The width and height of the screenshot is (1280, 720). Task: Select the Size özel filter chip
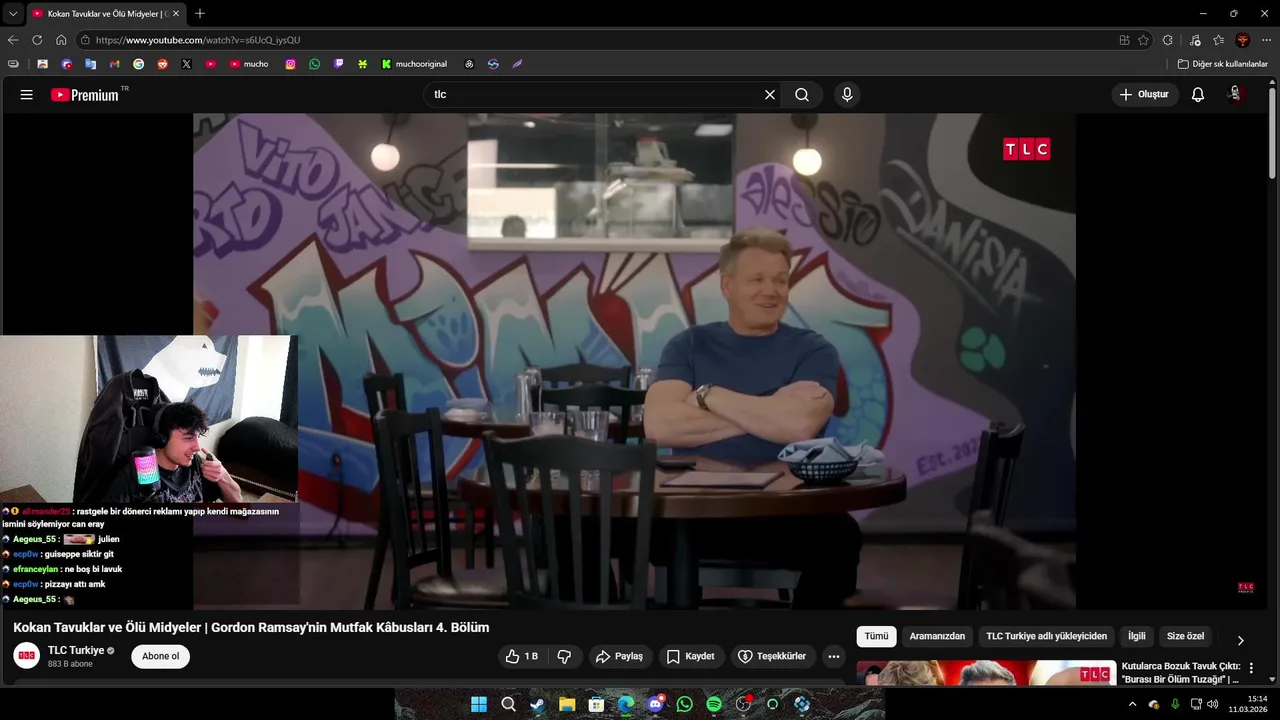(x=1186, y=637)
